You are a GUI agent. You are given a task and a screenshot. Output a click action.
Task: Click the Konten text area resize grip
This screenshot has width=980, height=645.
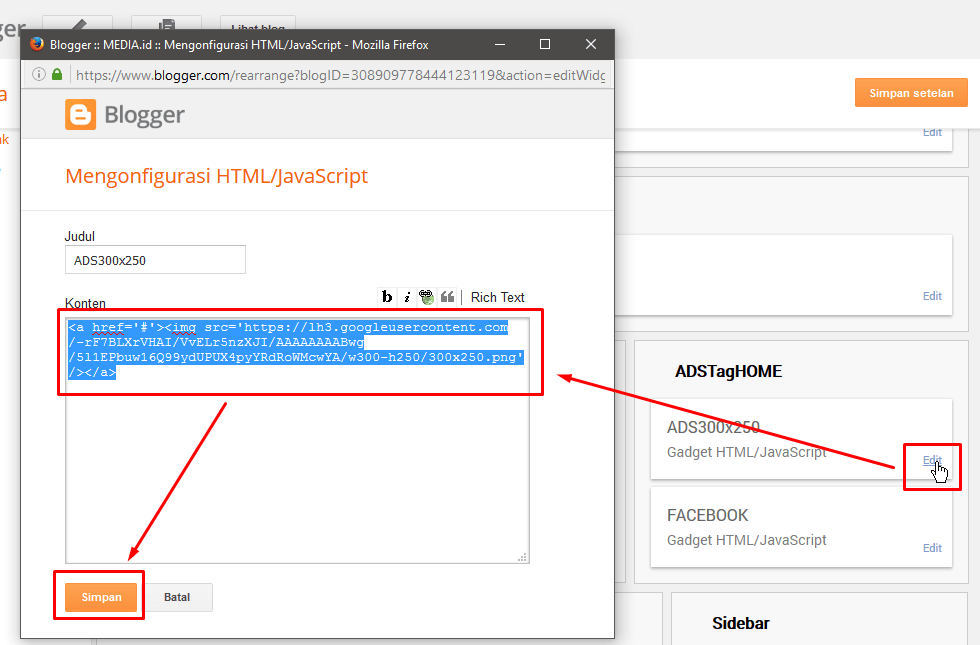point(522,557)
